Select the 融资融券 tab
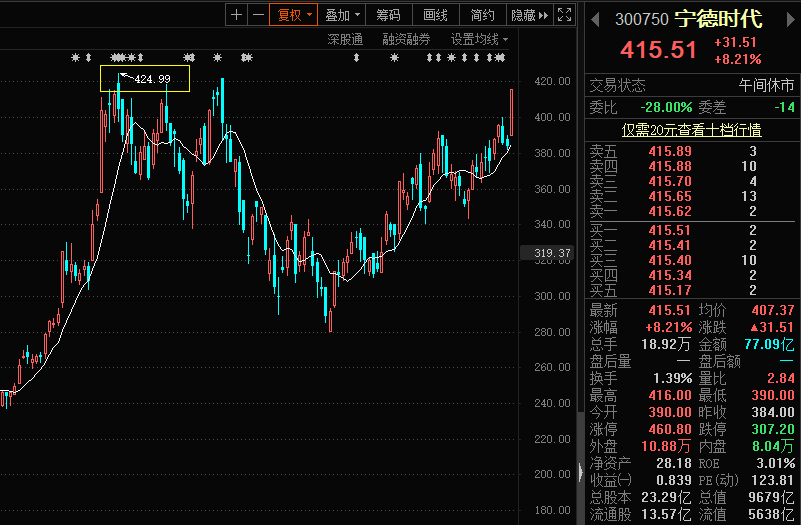This screenshot has height=525, width=801. (406, 39)
